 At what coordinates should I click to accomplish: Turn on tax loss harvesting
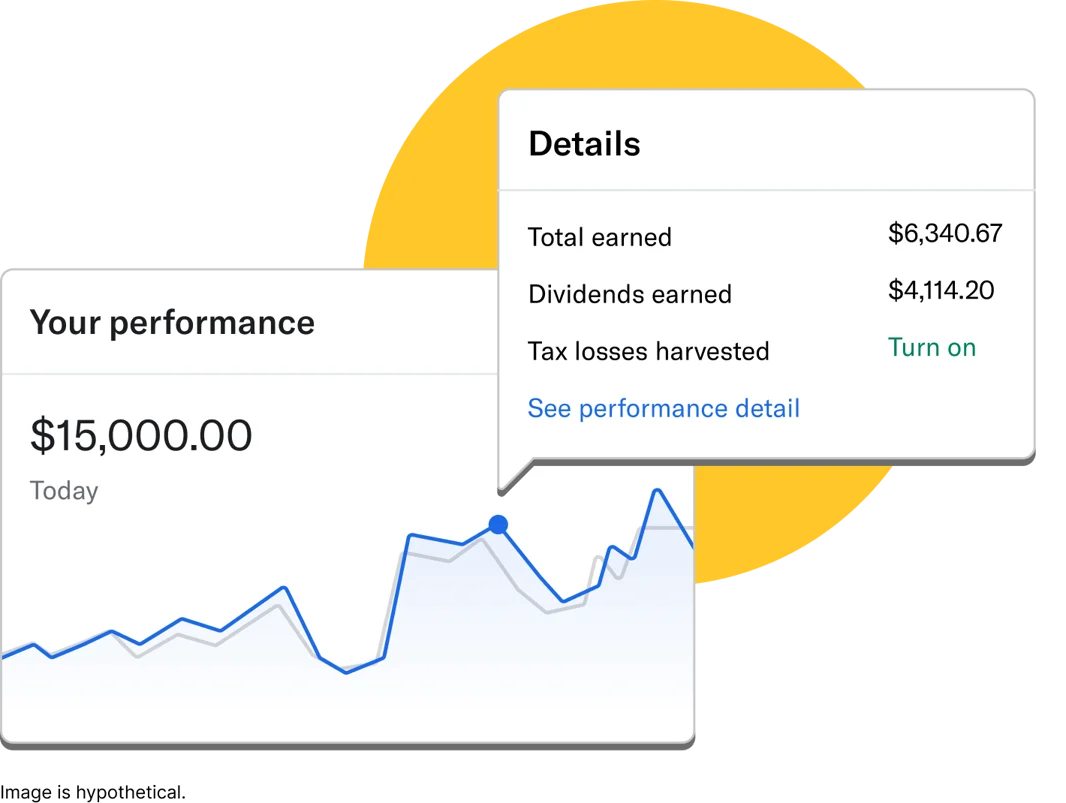tap(932, 347)
